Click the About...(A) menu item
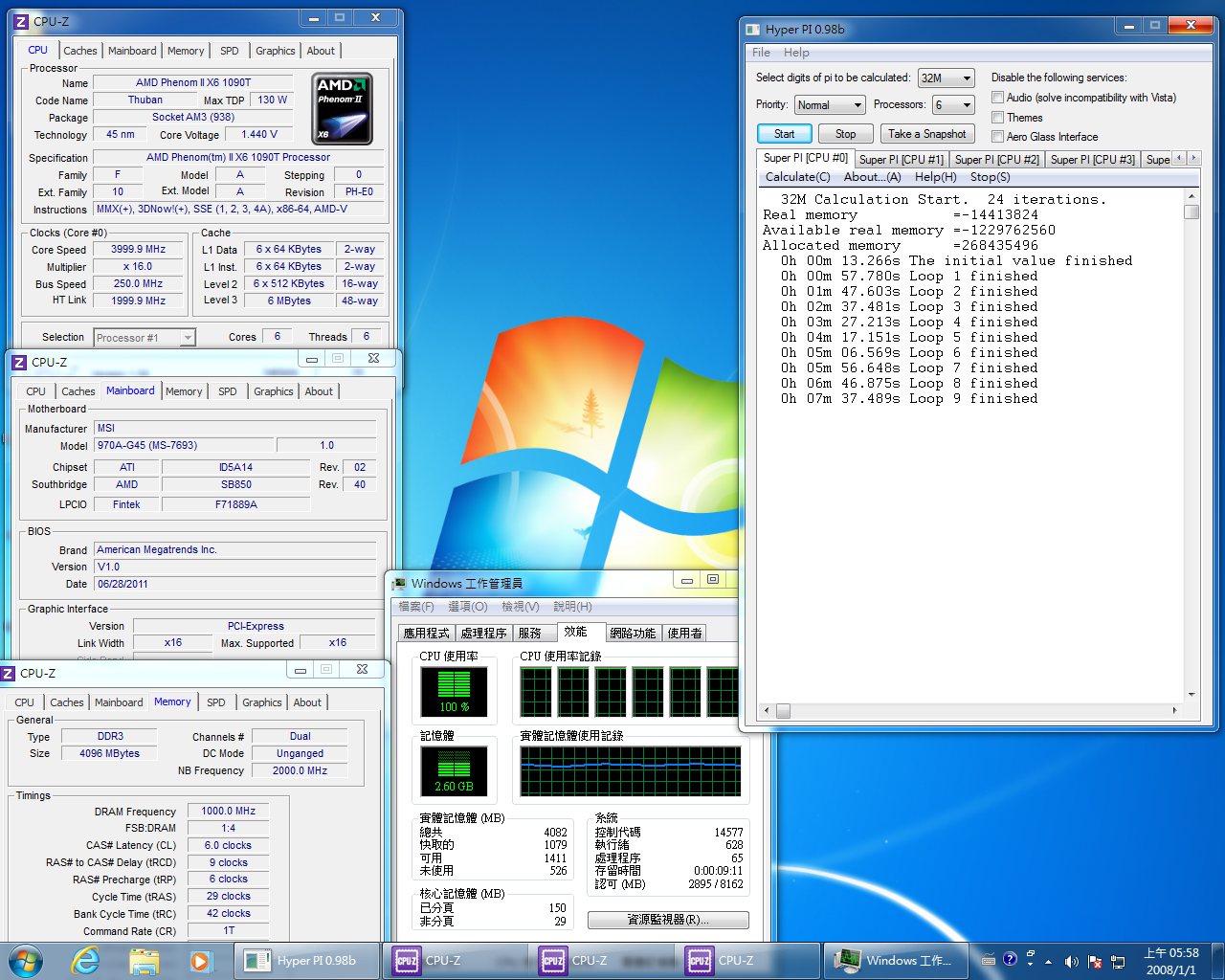Screen dimensions: 1225x980 coord(872,177)
